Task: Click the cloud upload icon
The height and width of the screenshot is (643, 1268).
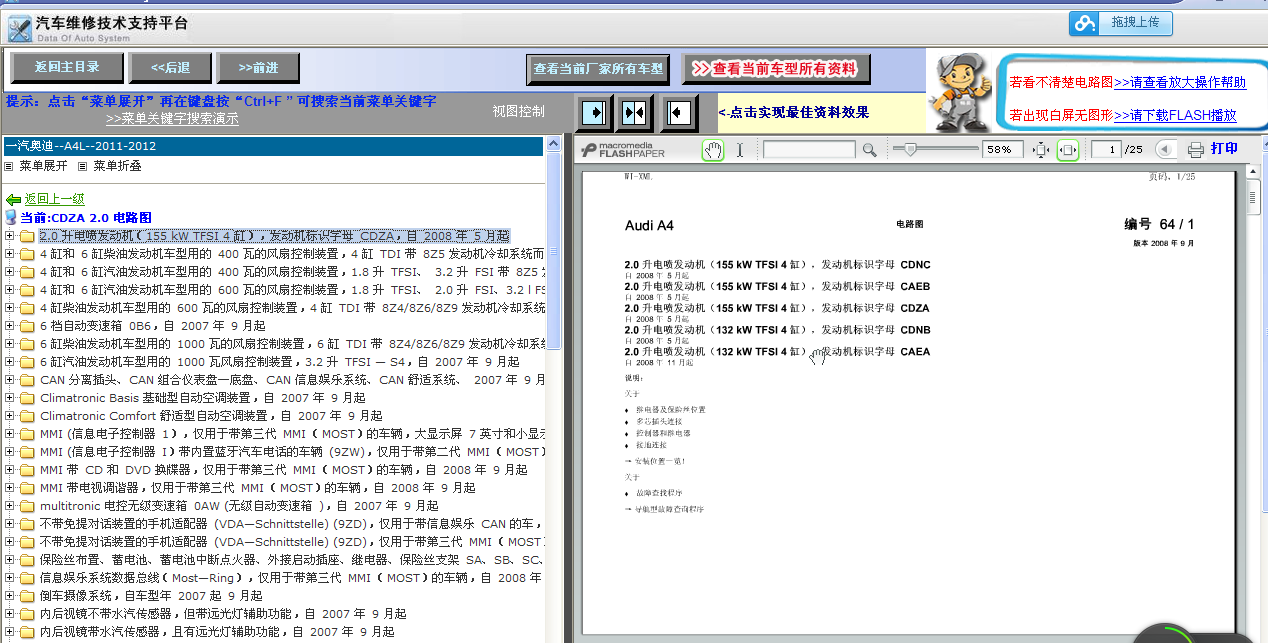Action: point(1085,23)
